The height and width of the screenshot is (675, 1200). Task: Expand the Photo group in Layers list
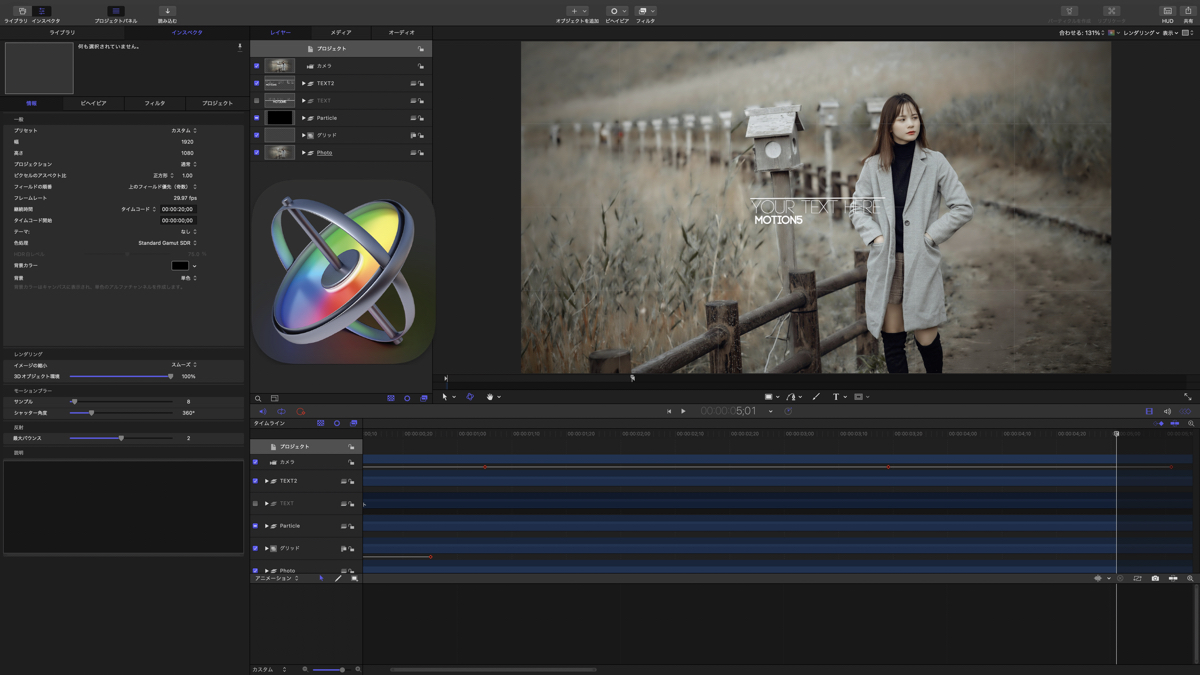click(x=304, y=153)
